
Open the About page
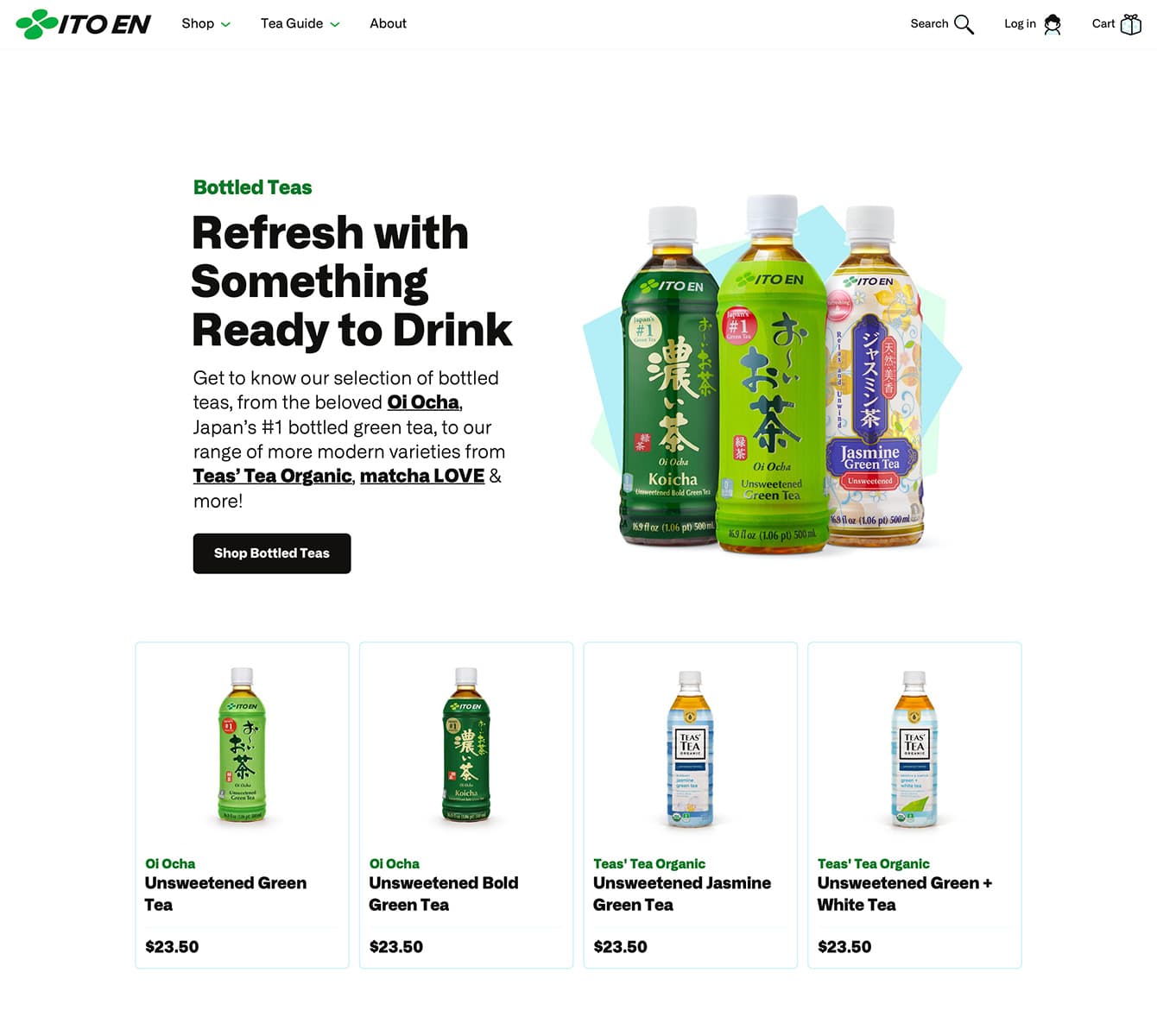388,23
